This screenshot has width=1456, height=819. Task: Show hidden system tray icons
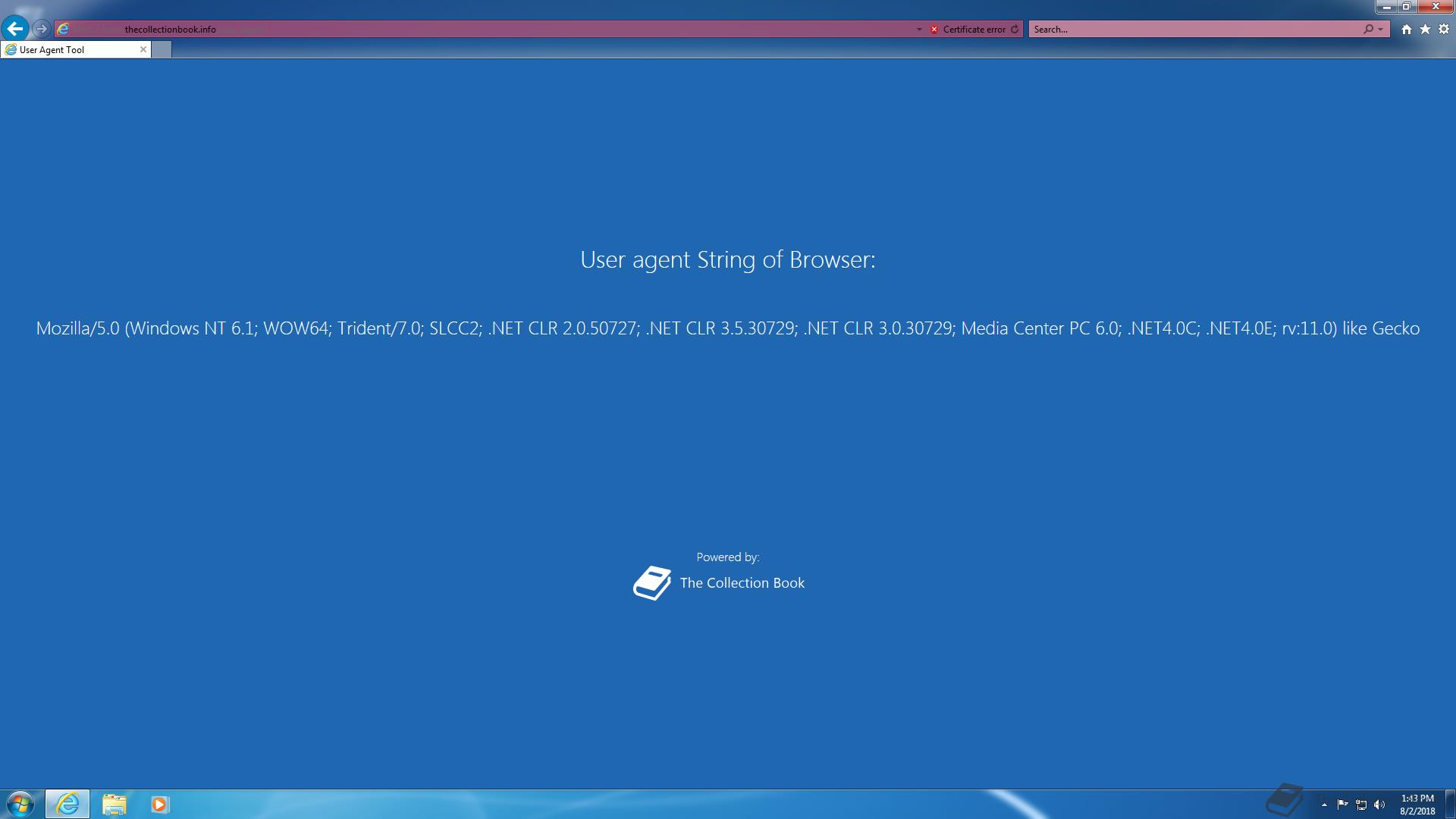click(1324, 805)
